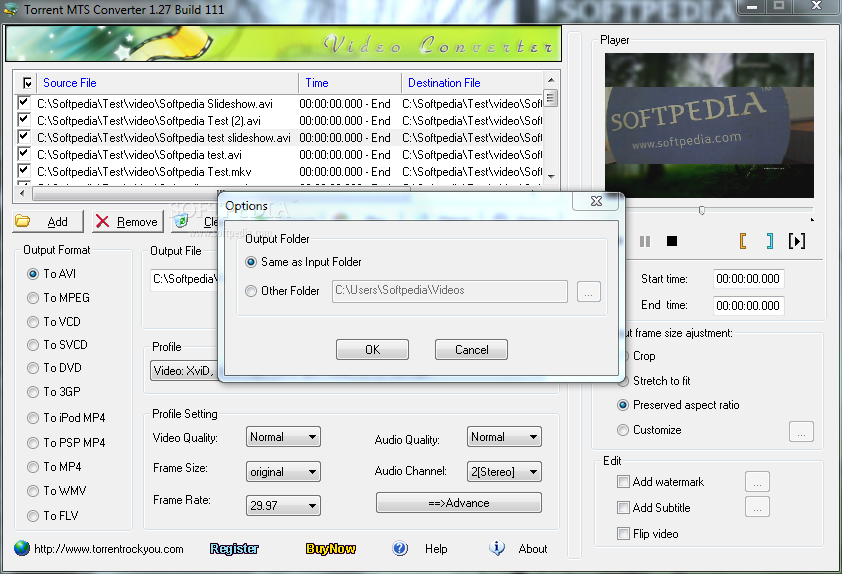Click the player seek slider thumb
This screenshot has height=574, width=842.
coord(701,210)
